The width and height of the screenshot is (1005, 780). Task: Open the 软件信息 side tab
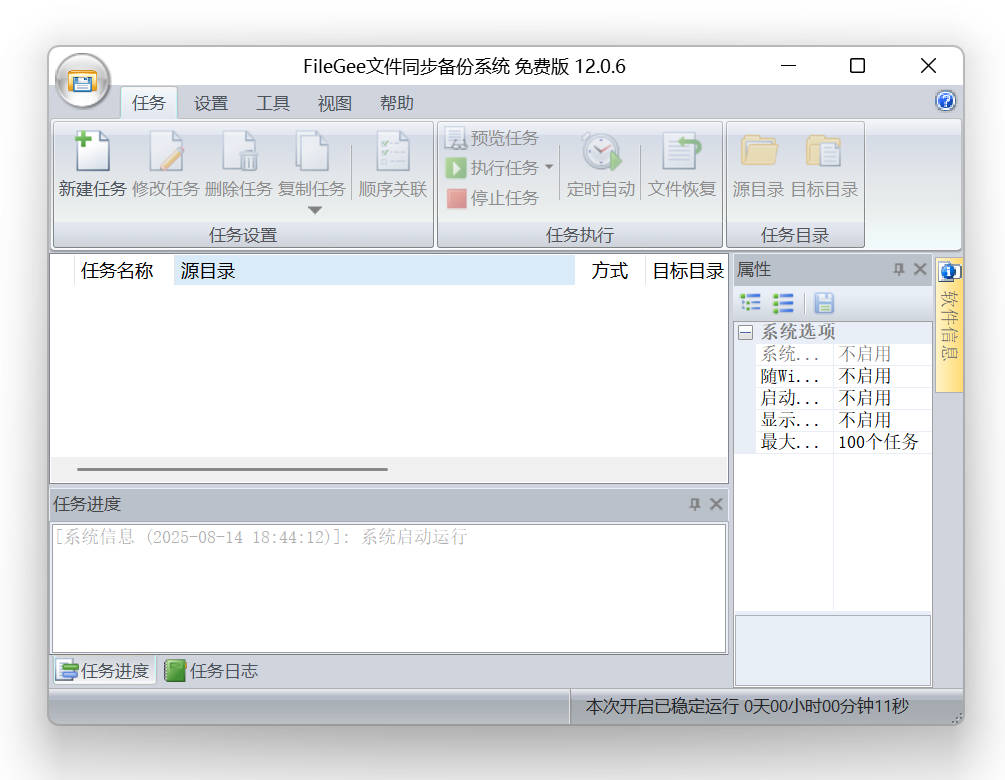[x=949, y=324]
